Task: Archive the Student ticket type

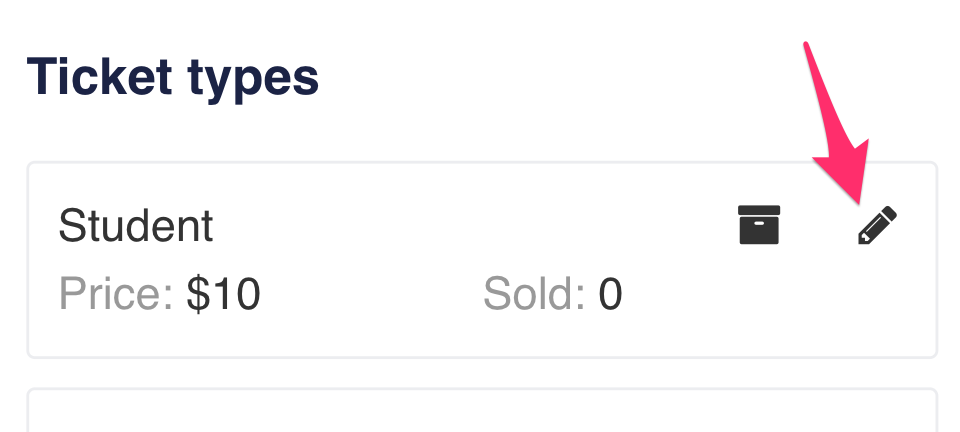Action: coord(759,225)
